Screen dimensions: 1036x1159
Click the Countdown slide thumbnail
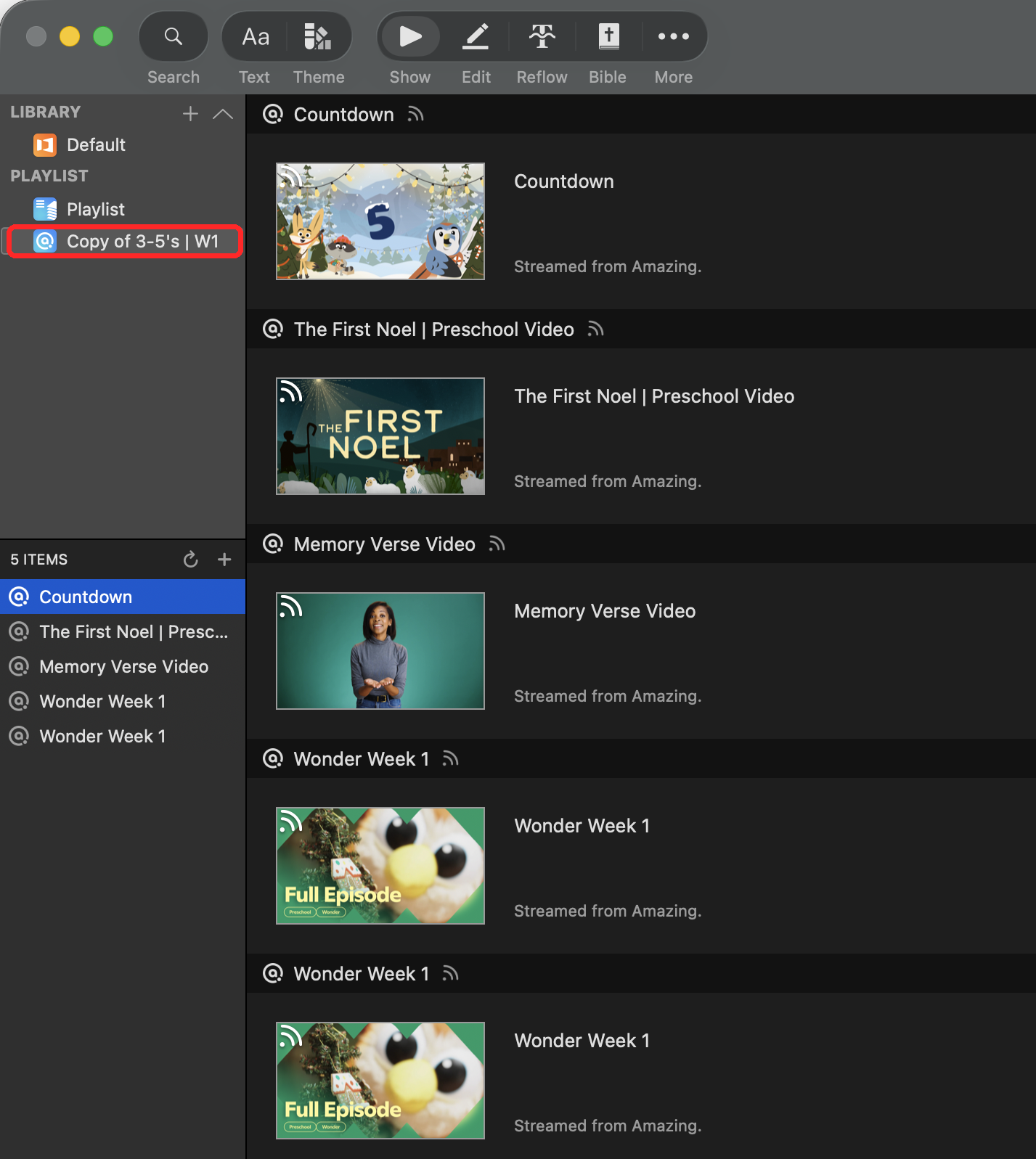[x=380, y=221]
